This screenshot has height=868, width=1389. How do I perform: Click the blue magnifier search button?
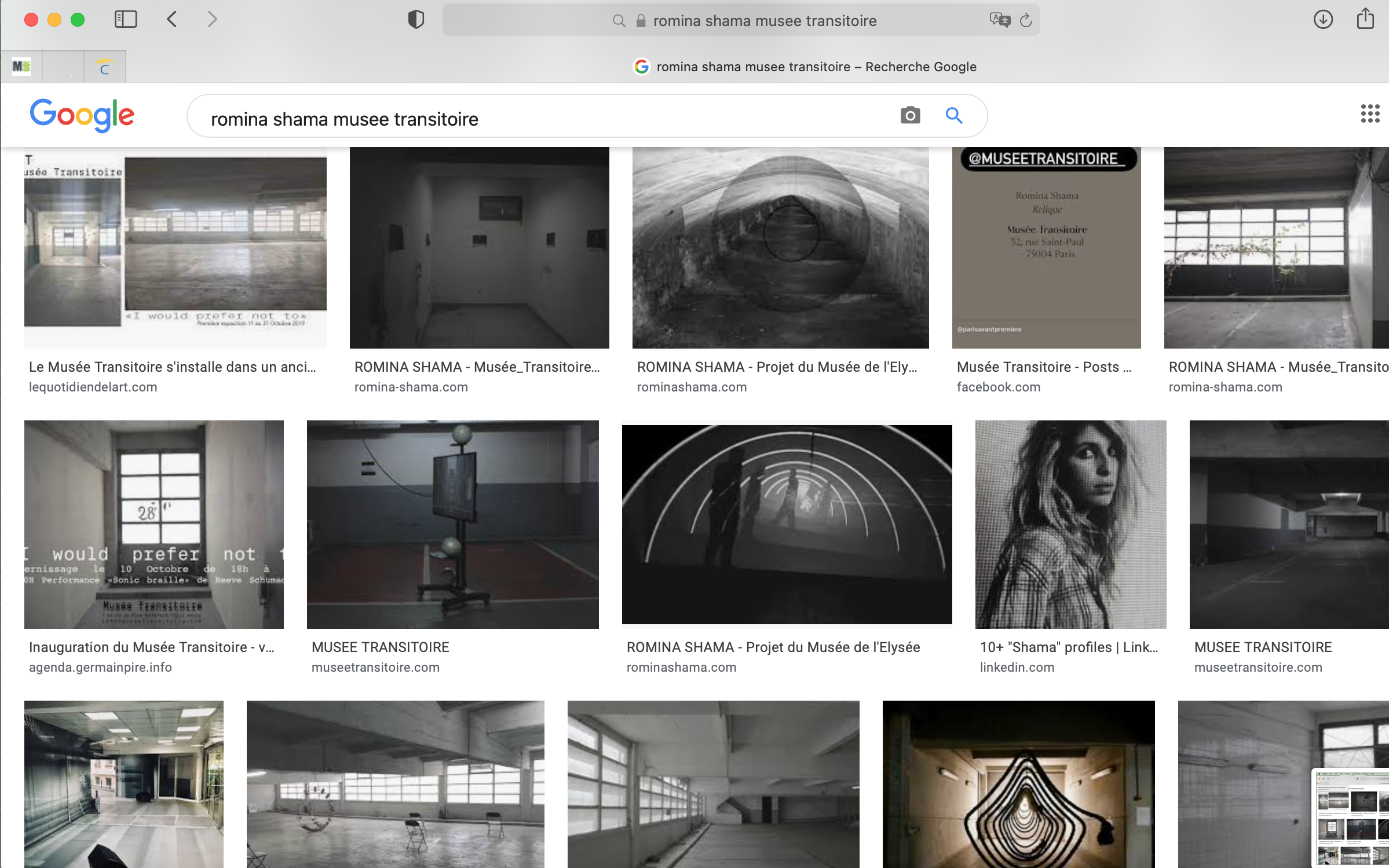pos(954,115)
